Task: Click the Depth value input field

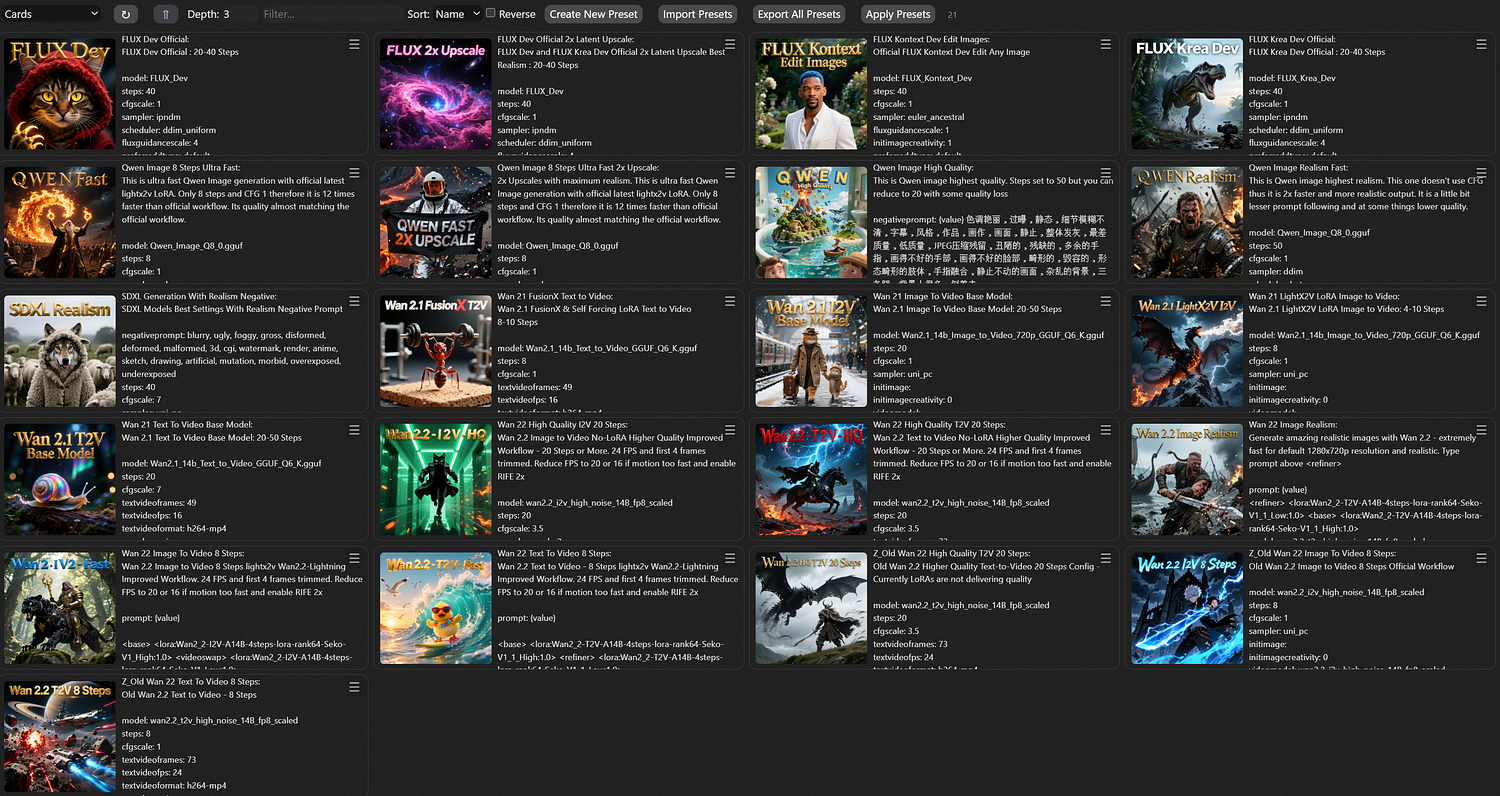Action: click(238, 14)
